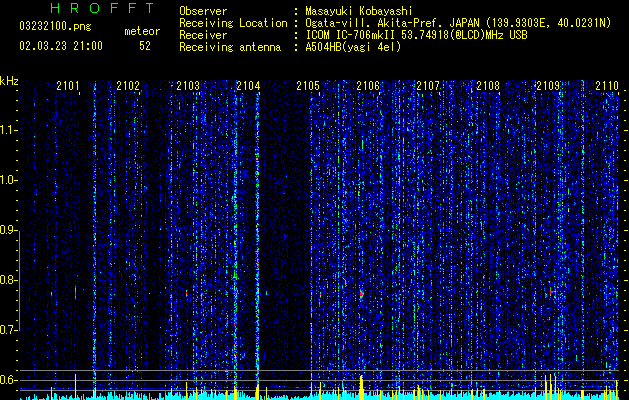Click the HROFFT title text

pyautogui.click(x=103, y=8)
